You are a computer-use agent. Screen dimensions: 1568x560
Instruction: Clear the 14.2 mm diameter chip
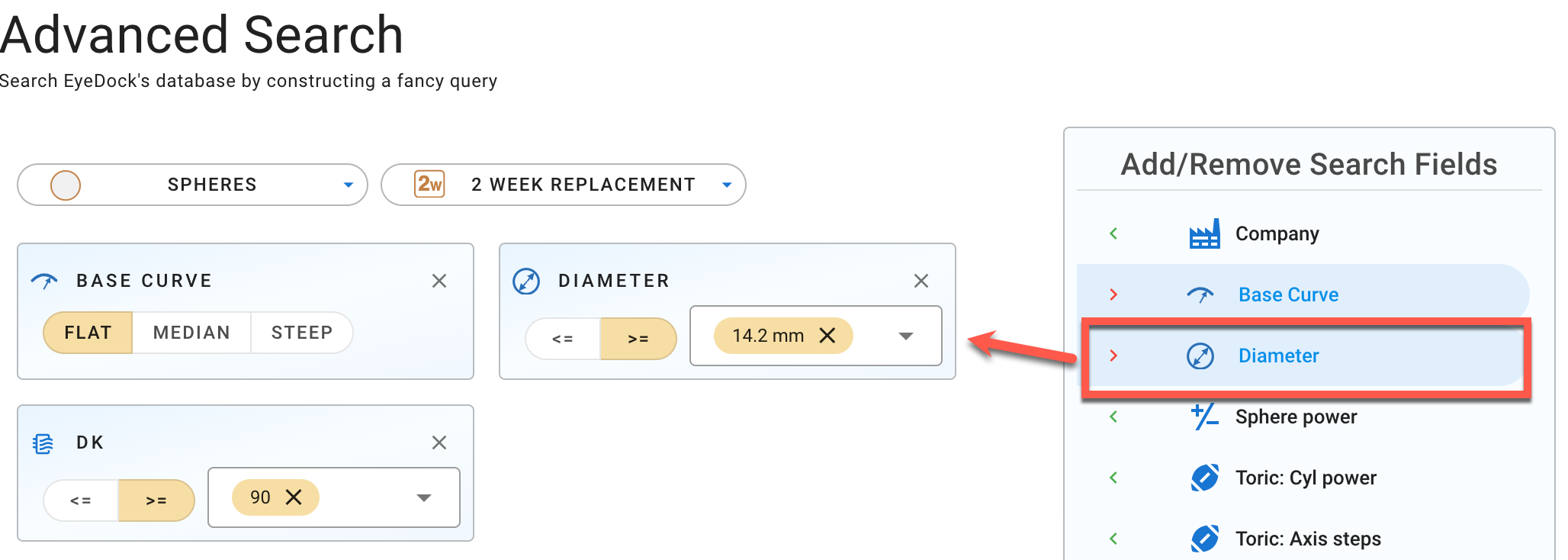point(827,336)
